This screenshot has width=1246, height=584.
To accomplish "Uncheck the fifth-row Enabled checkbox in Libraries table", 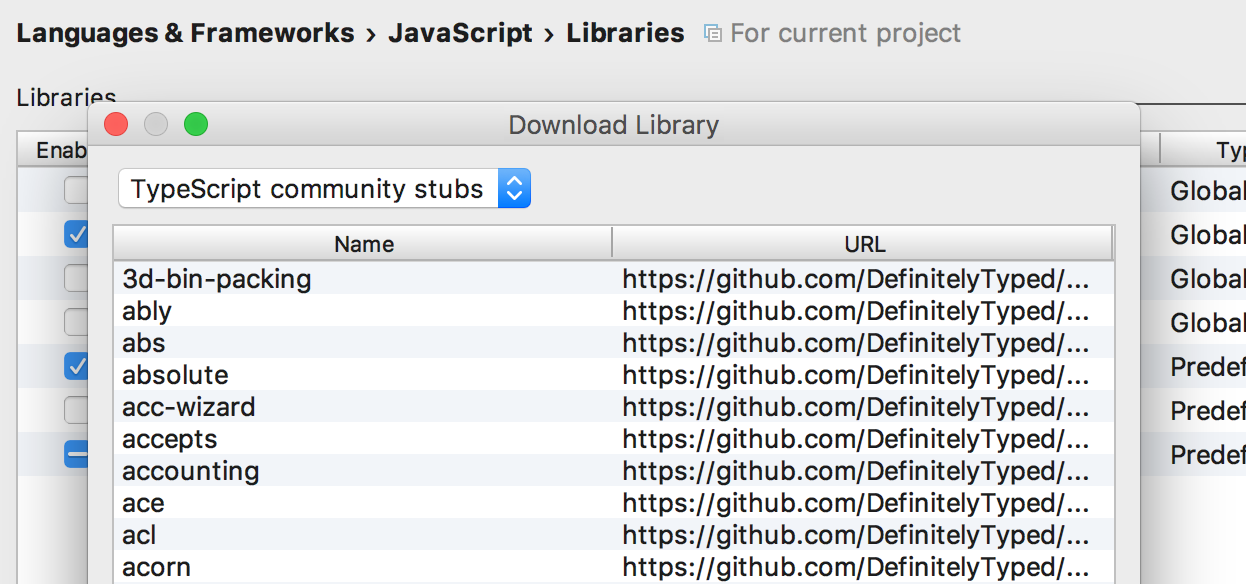I will 76,366.
